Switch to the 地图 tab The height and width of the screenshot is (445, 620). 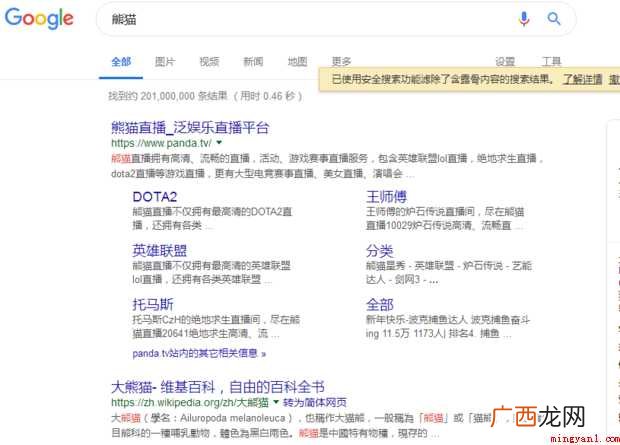click(x=297, y=62)
